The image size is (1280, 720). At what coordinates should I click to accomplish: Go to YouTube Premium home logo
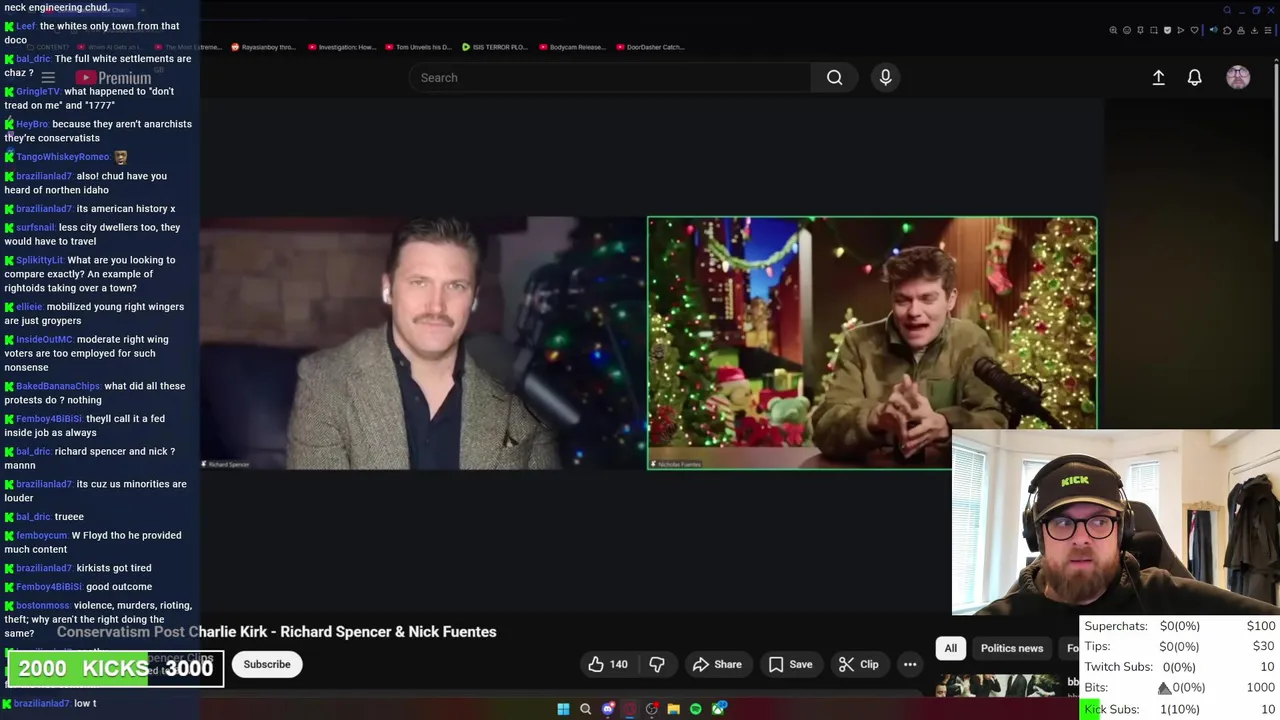click(x=113, y=77)
